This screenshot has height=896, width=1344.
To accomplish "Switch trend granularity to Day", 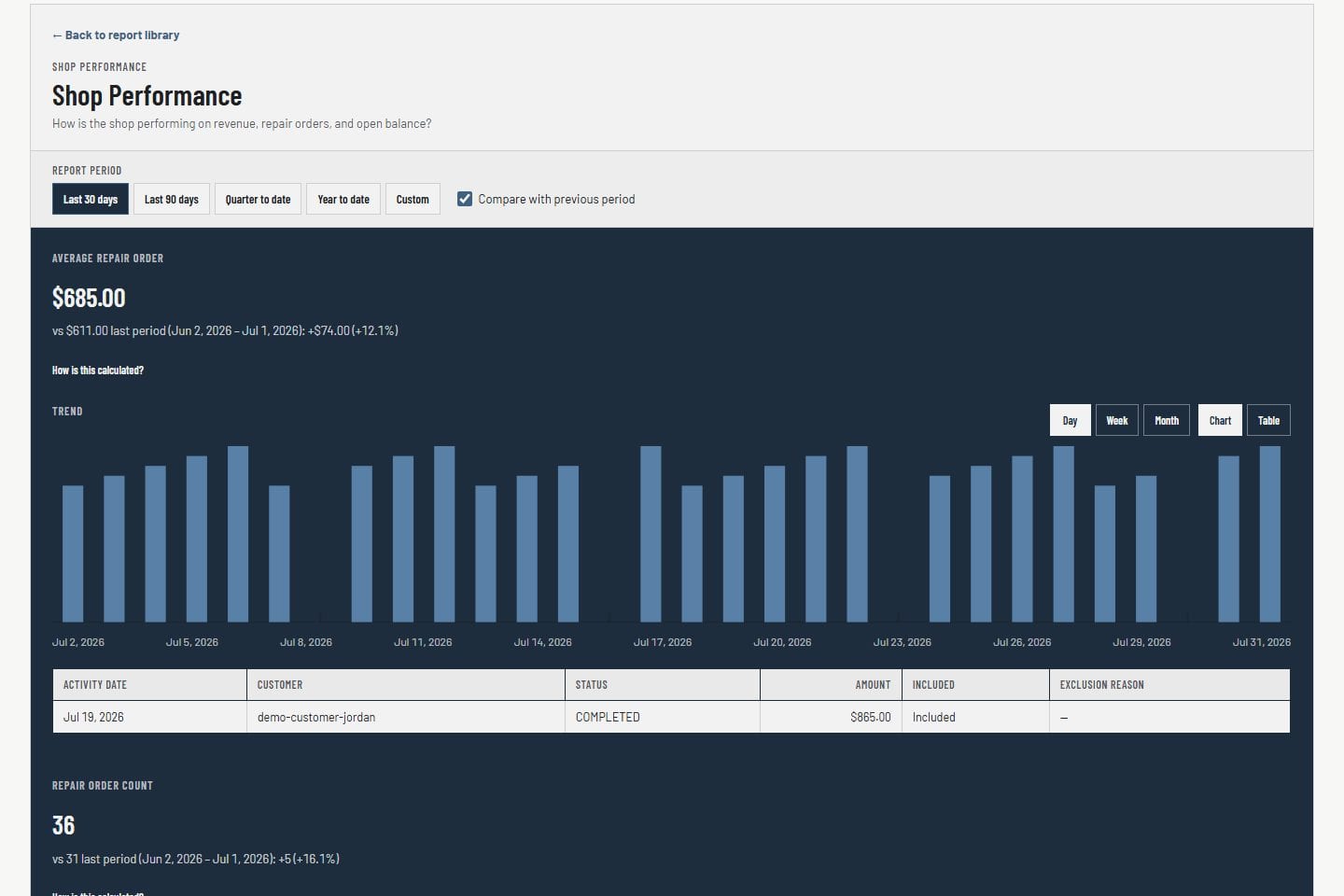I will [1070, 420].
